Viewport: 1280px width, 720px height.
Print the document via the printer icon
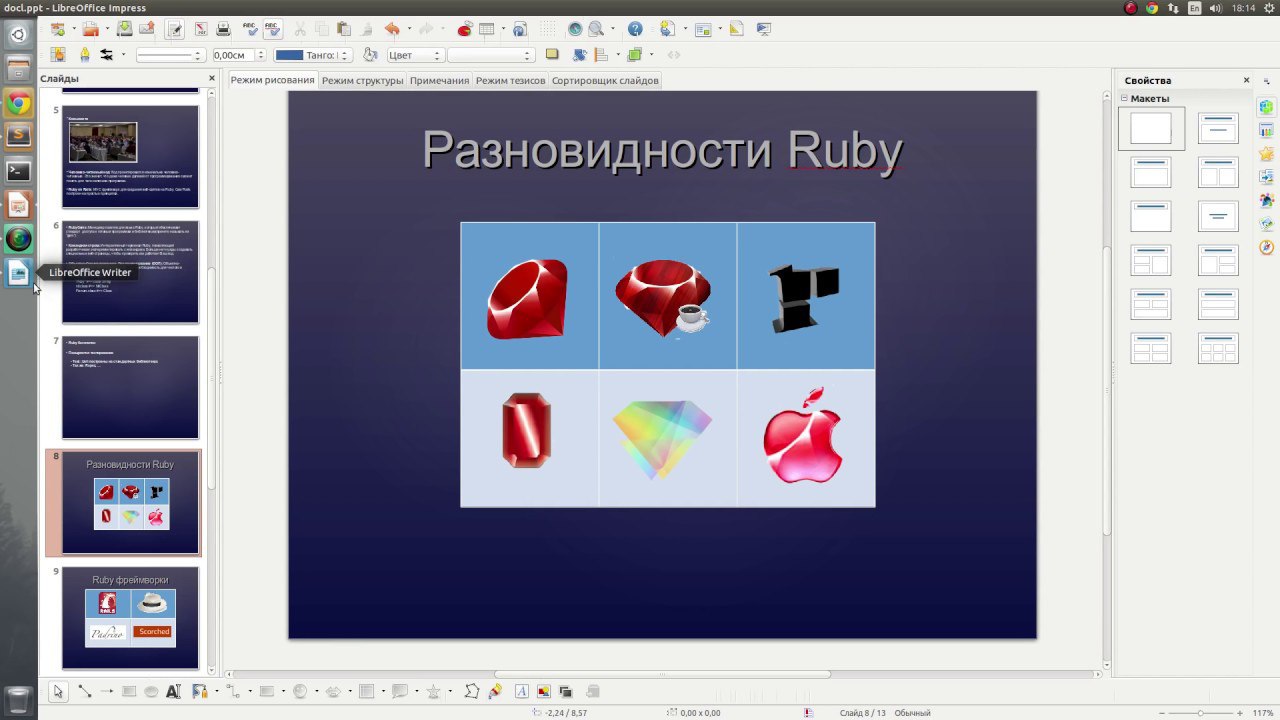tap(223, 29)
